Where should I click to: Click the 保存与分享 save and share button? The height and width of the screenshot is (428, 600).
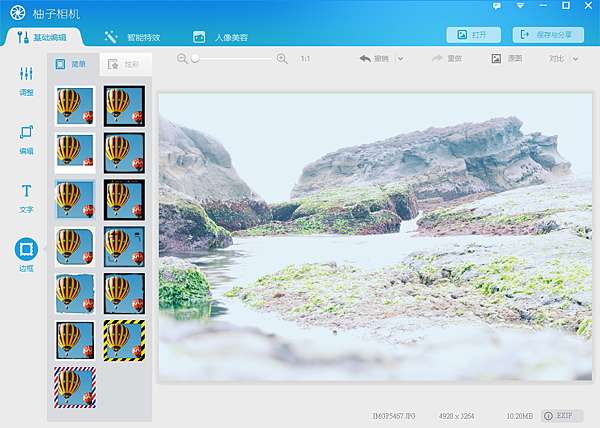point(548,35)
